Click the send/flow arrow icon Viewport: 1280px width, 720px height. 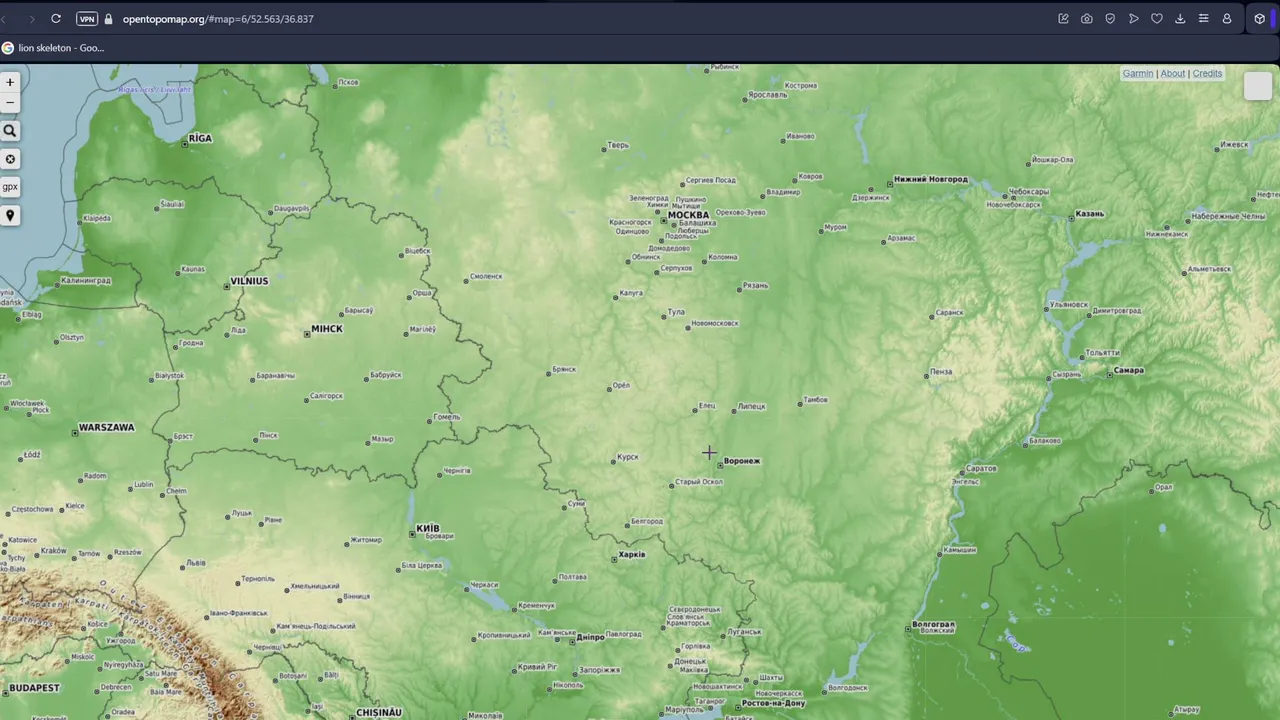coord(1133,19)
